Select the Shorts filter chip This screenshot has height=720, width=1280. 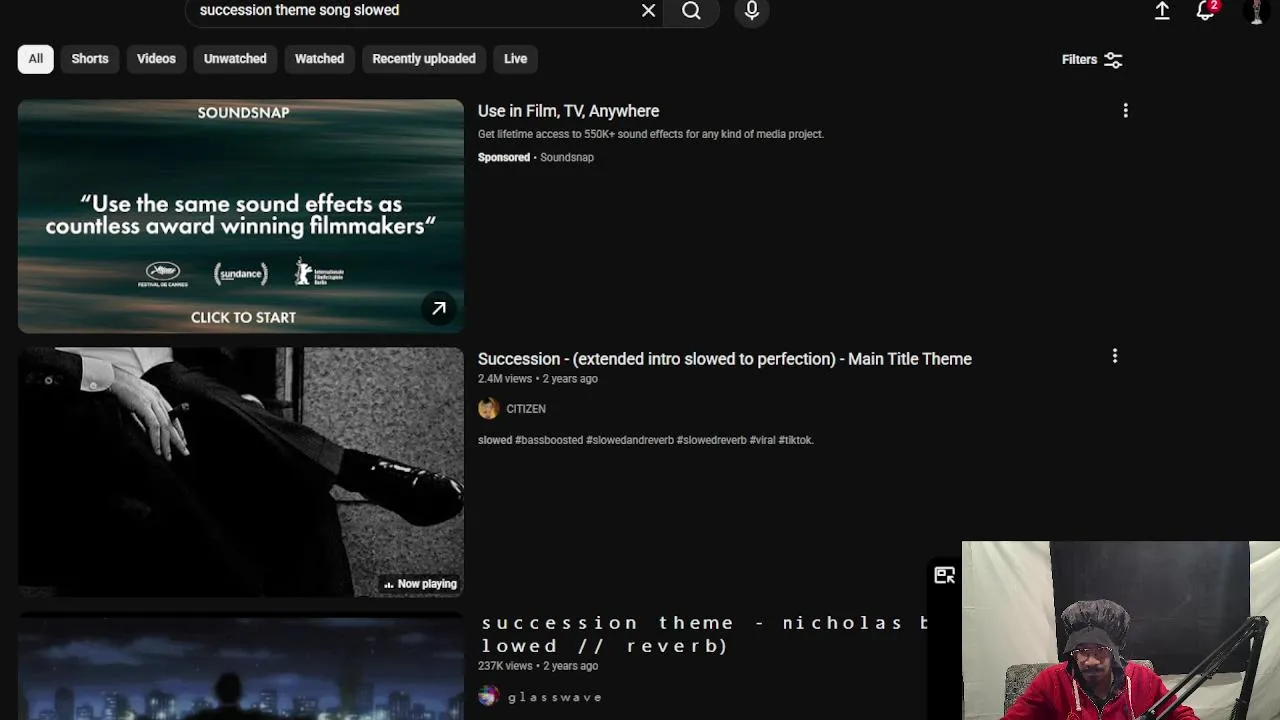tap(90, 59)
